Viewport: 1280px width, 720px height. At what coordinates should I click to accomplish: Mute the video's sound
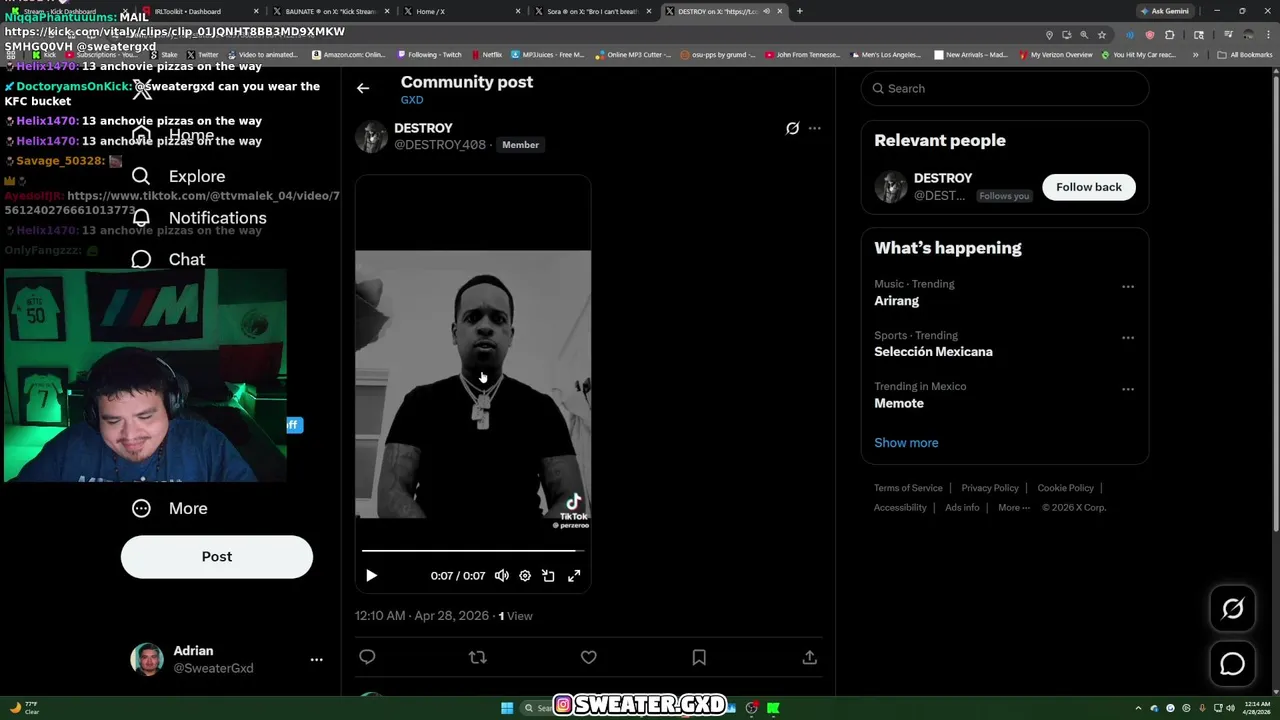[502, 576]
